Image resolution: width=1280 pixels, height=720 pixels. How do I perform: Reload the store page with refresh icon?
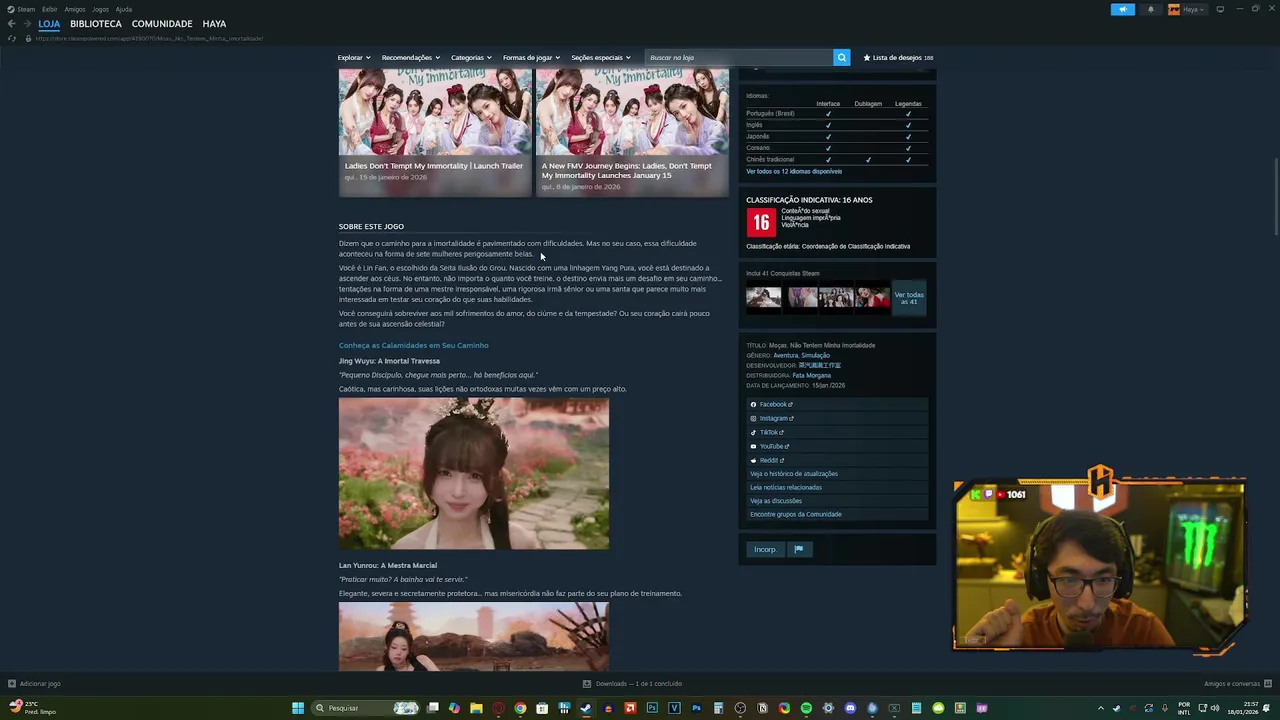(x=12, y=38)
